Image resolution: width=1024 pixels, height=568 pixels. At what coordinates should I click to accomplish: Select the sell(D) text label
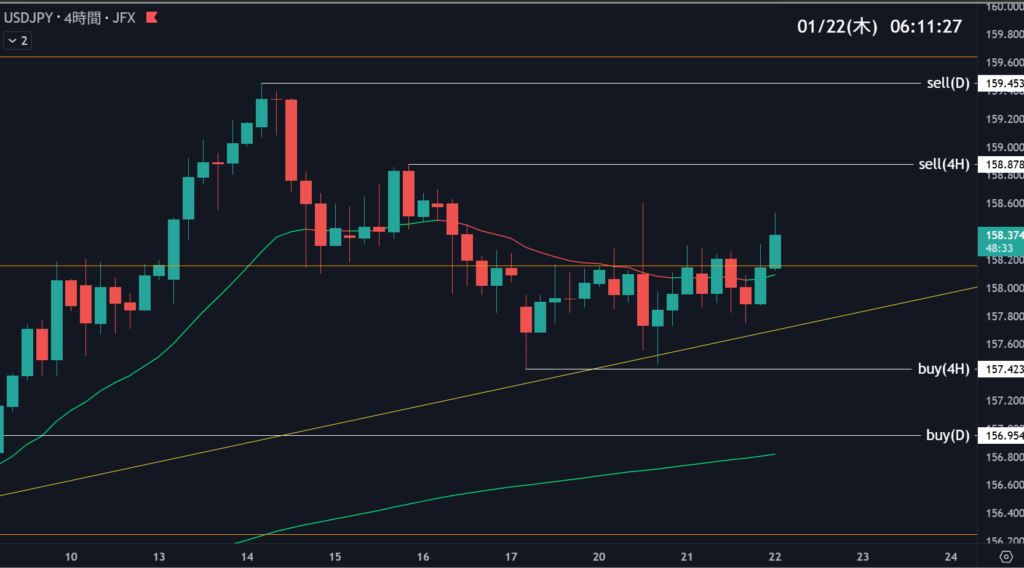(x=948, y=83)
